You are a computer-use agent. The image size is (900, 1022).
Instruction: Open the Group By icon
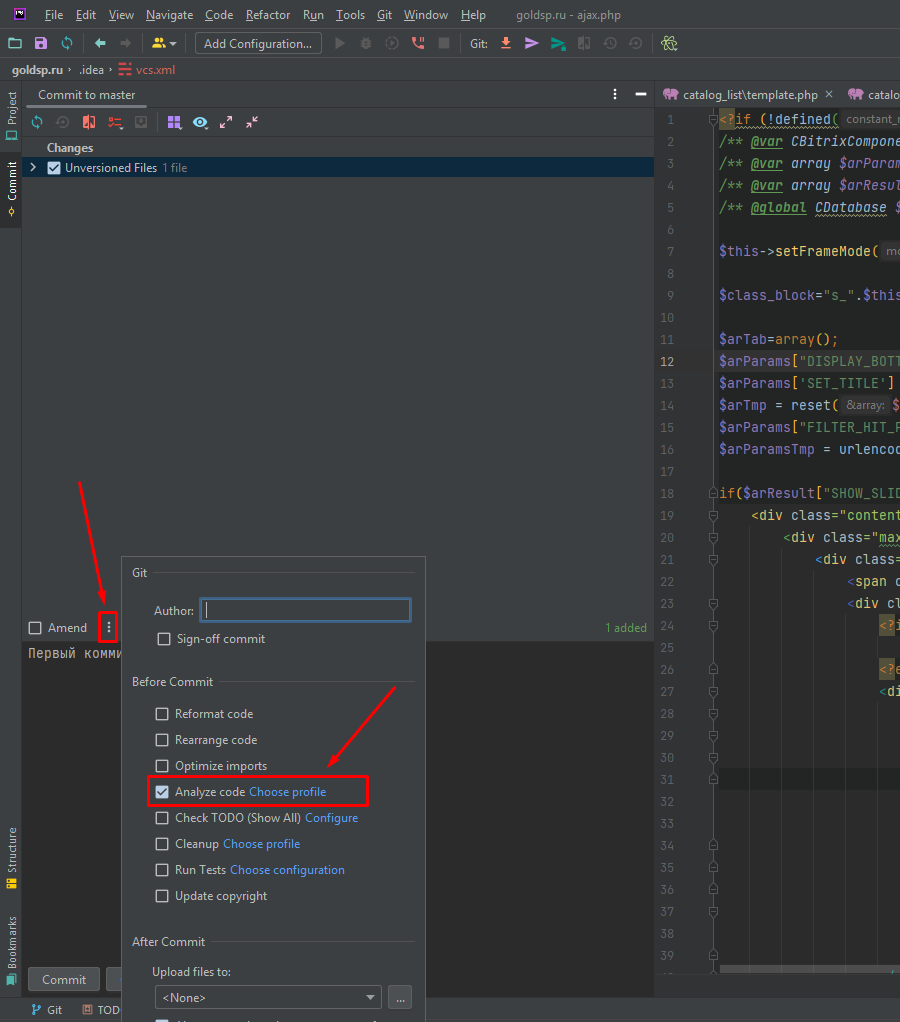tap(174, 122)
